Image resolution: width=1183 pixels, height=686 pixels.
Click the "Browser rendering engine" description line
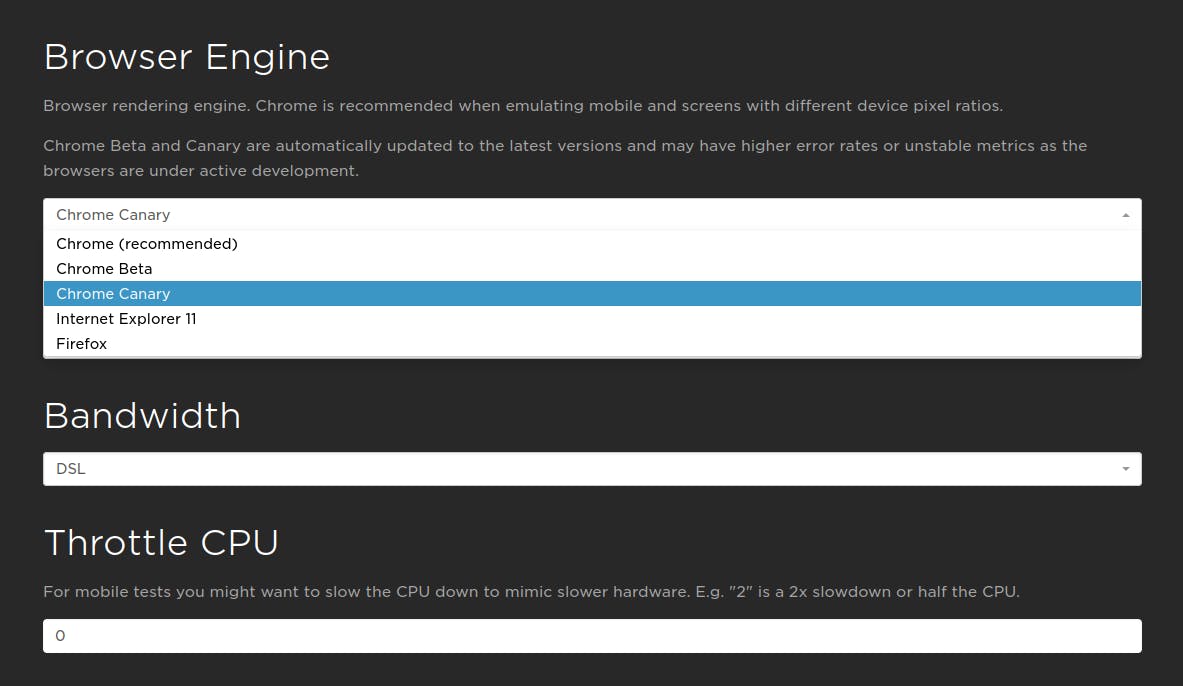click(522, 106)
